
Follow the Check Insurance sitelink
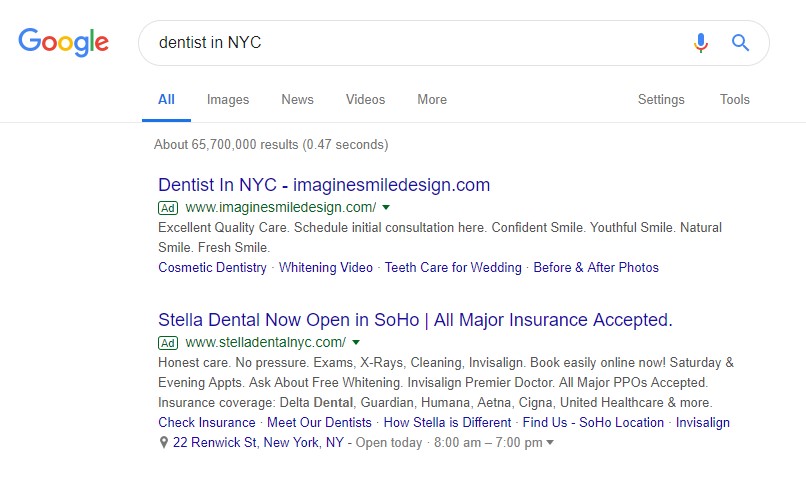(x=207, y=422)
